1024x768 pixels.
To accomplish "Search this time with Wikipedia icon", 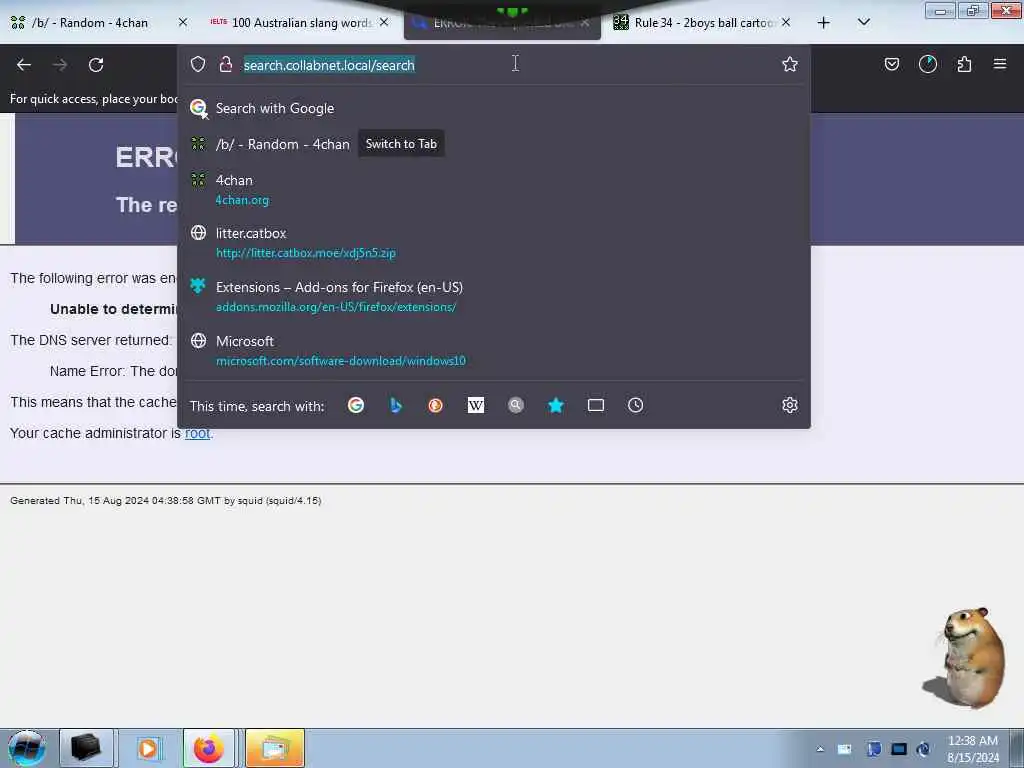I will tap(476, 406).
